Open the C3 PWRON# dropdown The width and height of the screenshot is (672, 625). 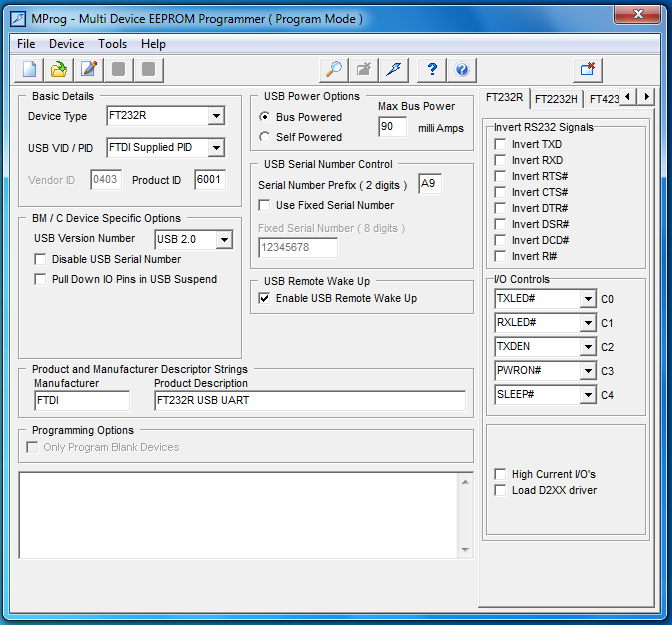click(x=588, y=371)
